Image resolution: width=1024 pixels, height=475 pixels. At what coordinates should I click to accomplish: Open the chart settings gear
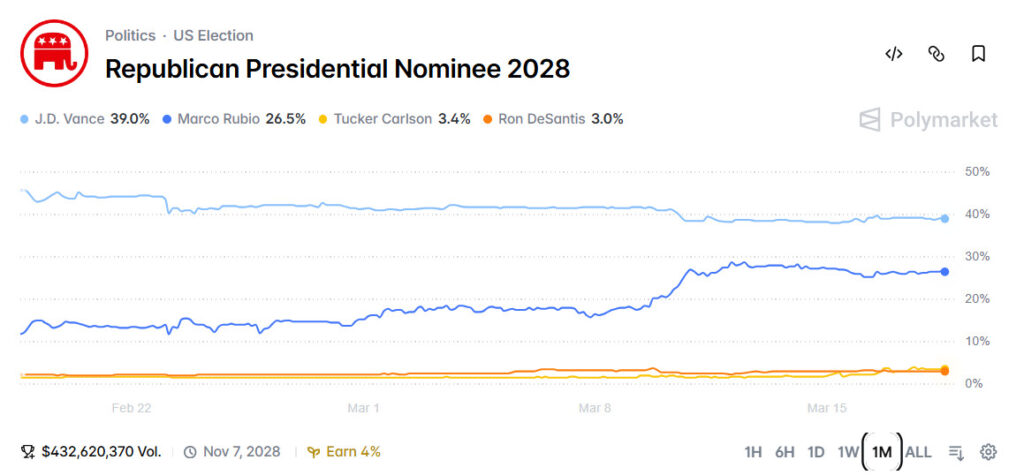point(988,452)
